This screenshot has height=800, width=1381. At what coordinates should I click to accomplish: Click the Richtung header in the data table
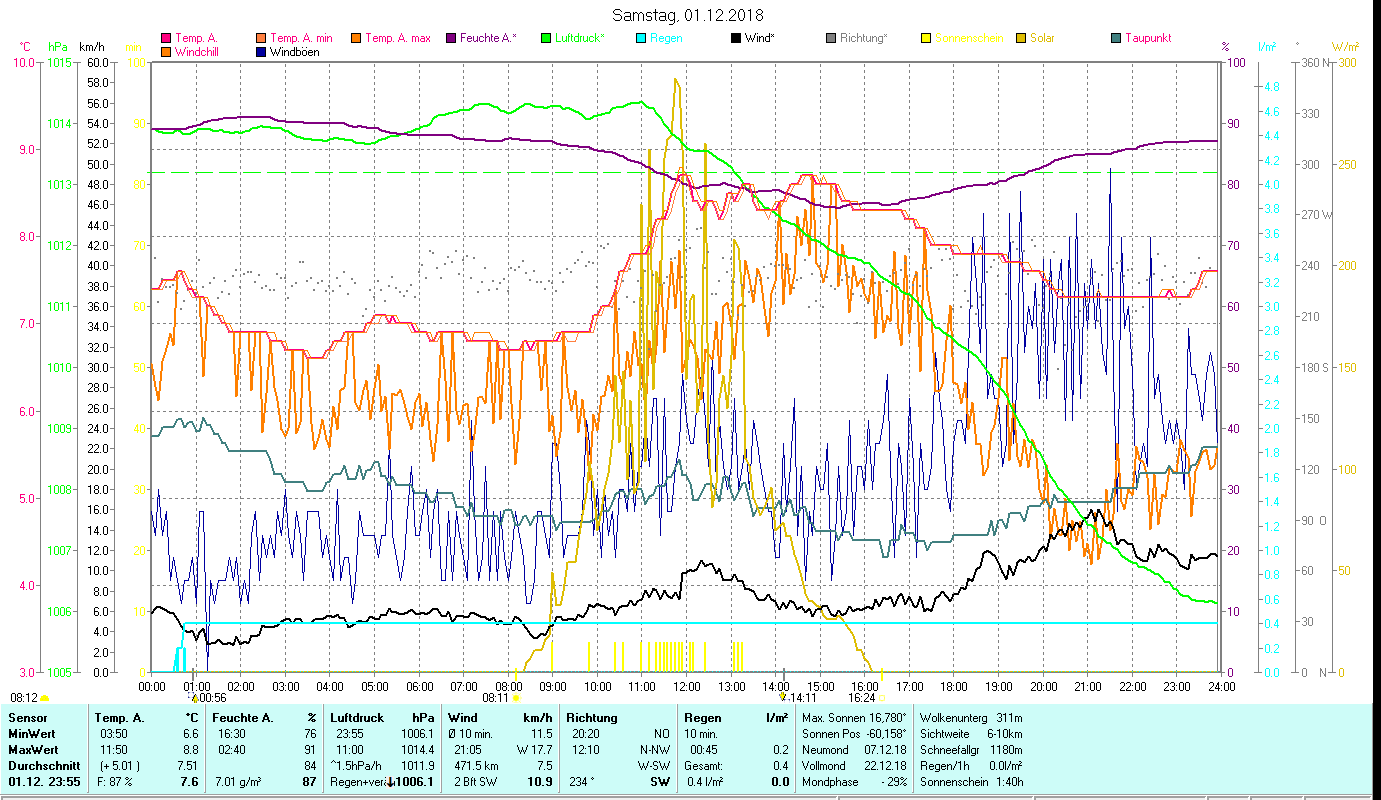[x=592, y=718]
